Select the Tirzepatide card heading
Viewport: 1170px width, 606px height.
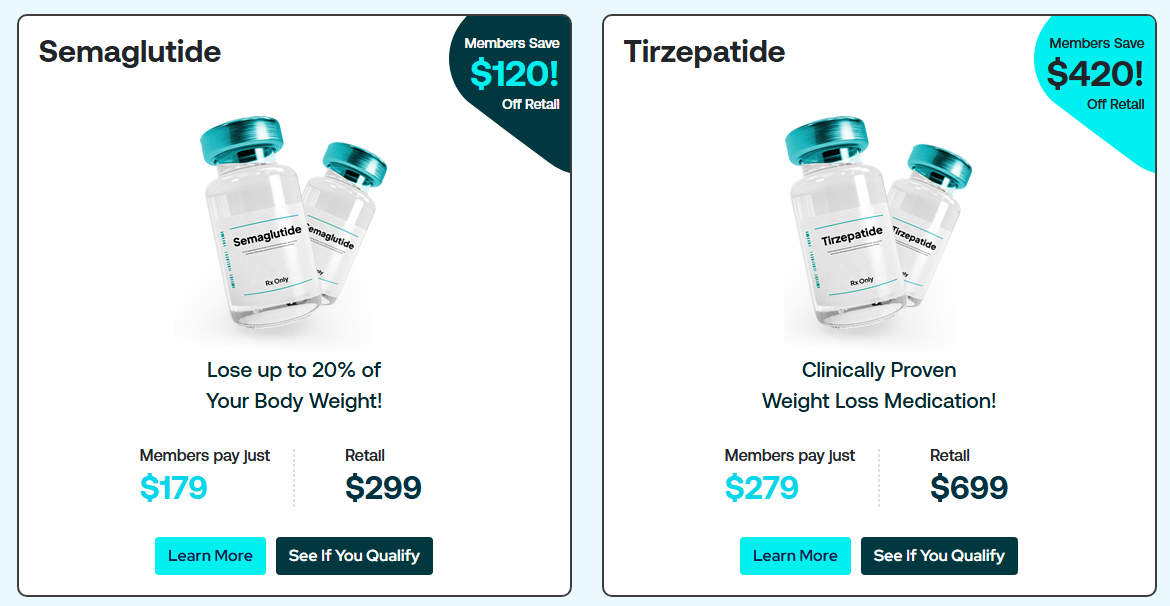tap(704, 52)
